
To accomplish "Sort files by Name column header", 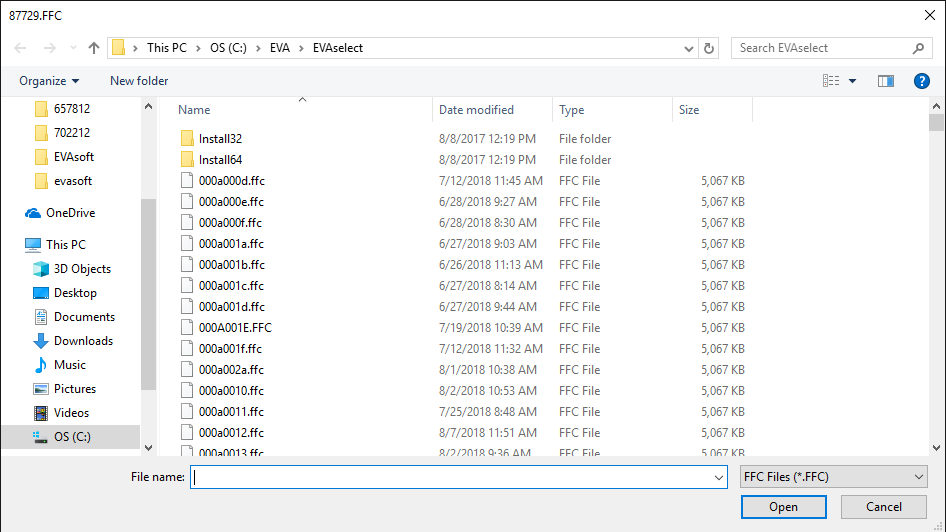I will coord(195,110).
